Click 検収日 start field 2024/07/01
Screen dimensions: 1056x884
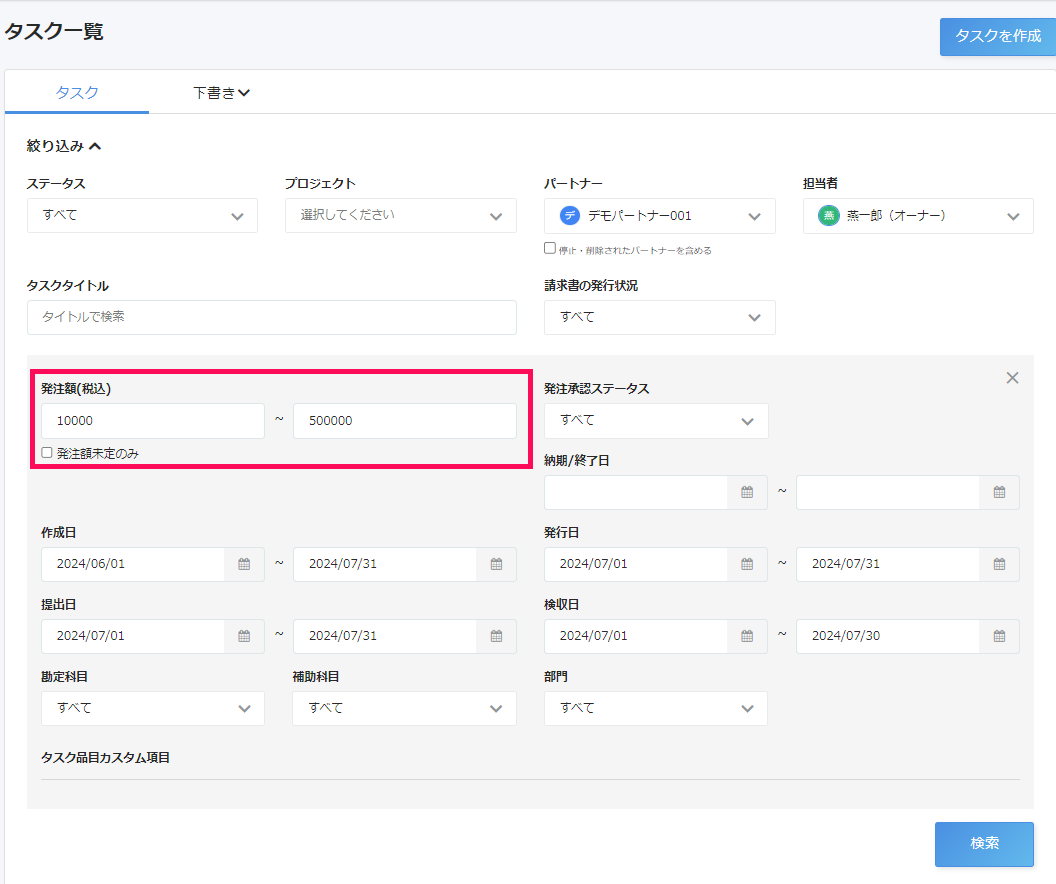pos(636,636)
